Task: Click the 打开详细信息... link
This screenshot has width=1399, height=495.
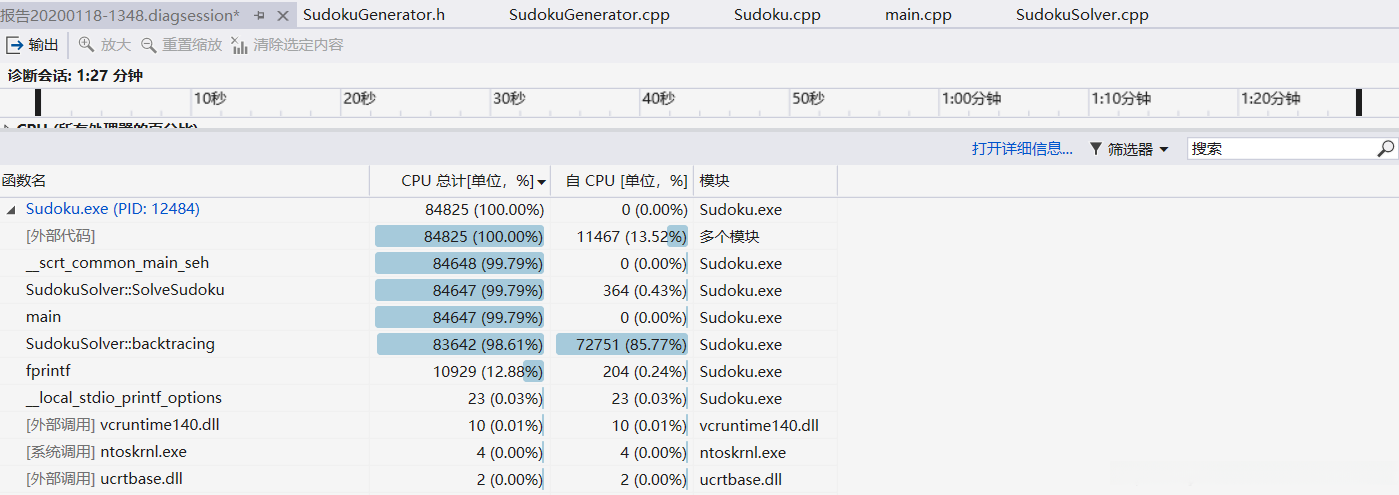Action: [1022, 149]
